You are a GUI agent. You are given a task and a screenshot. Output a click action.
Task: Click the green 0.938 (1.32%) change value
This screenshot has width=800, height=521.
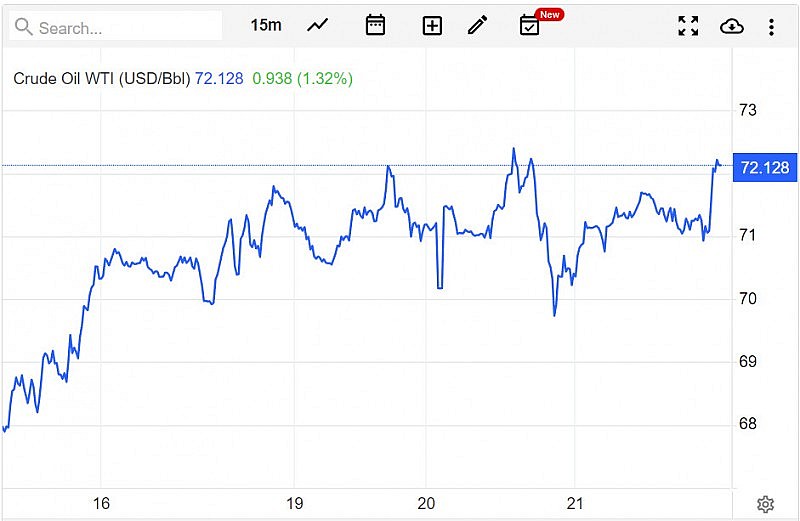coord(302,78)
